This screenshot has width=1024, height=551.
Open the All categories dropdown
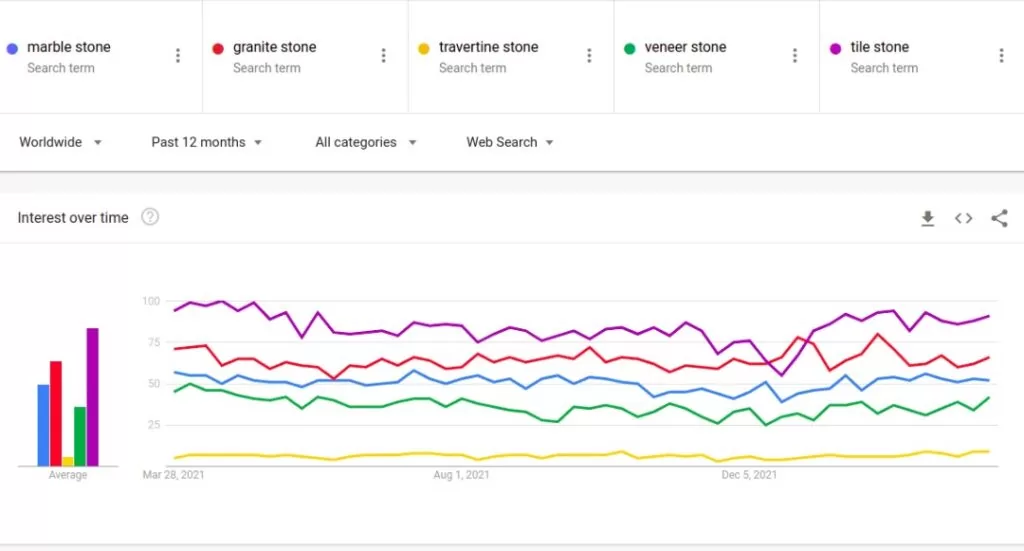click(x=366, y=142)
